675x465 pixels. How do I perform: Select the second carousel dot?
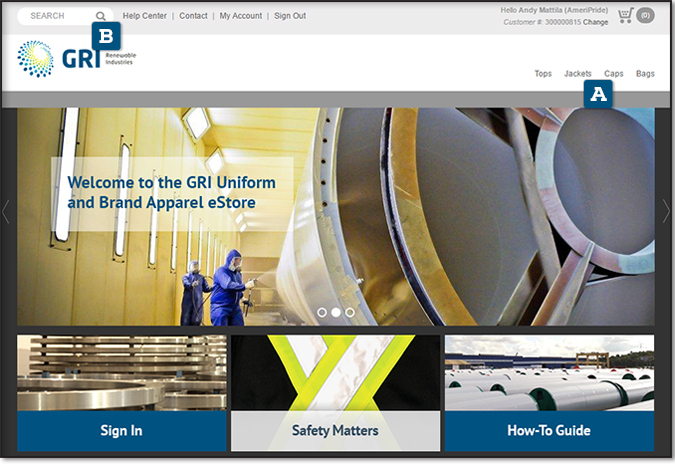pos(336,312)
